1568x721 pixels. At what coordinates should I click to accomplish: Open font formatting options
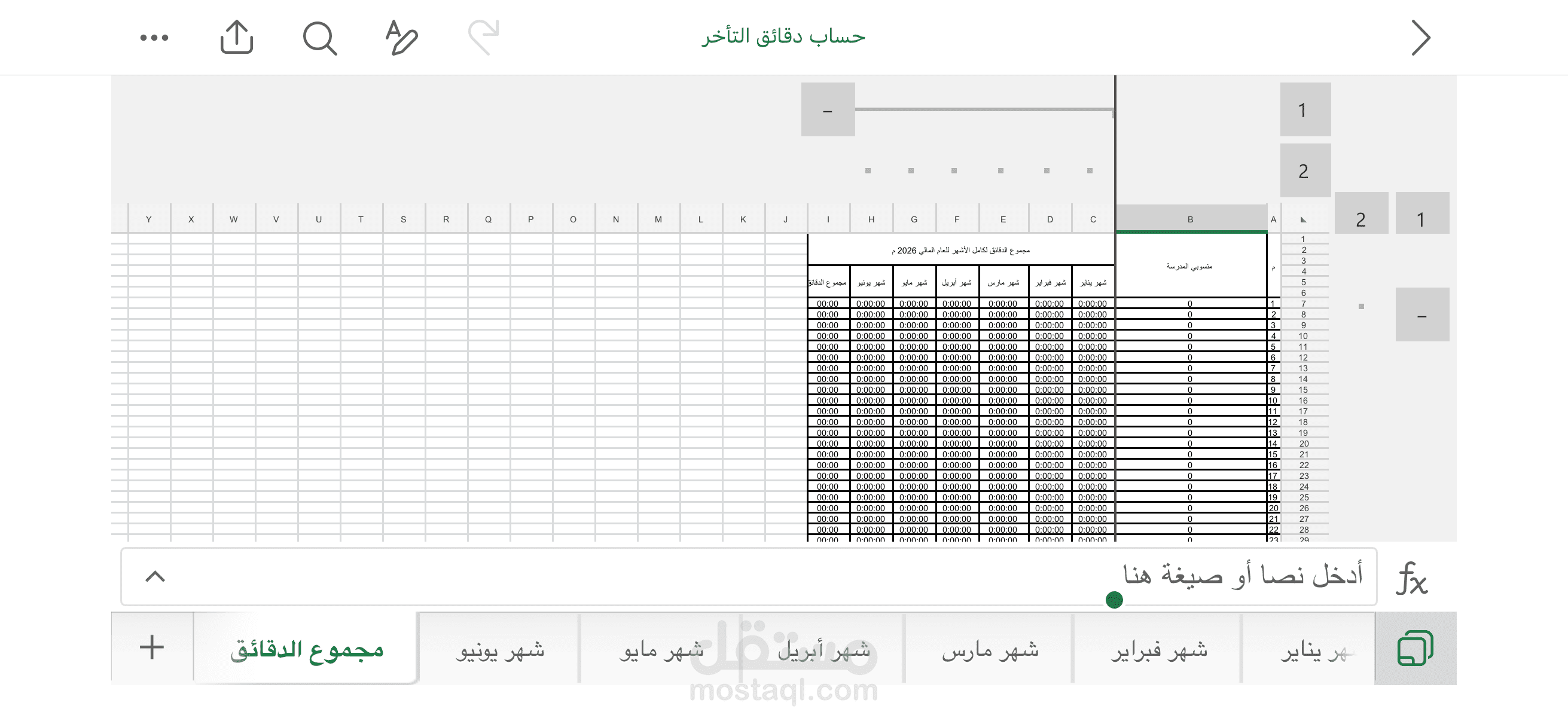pyautogui.click(x=400, y=36)
